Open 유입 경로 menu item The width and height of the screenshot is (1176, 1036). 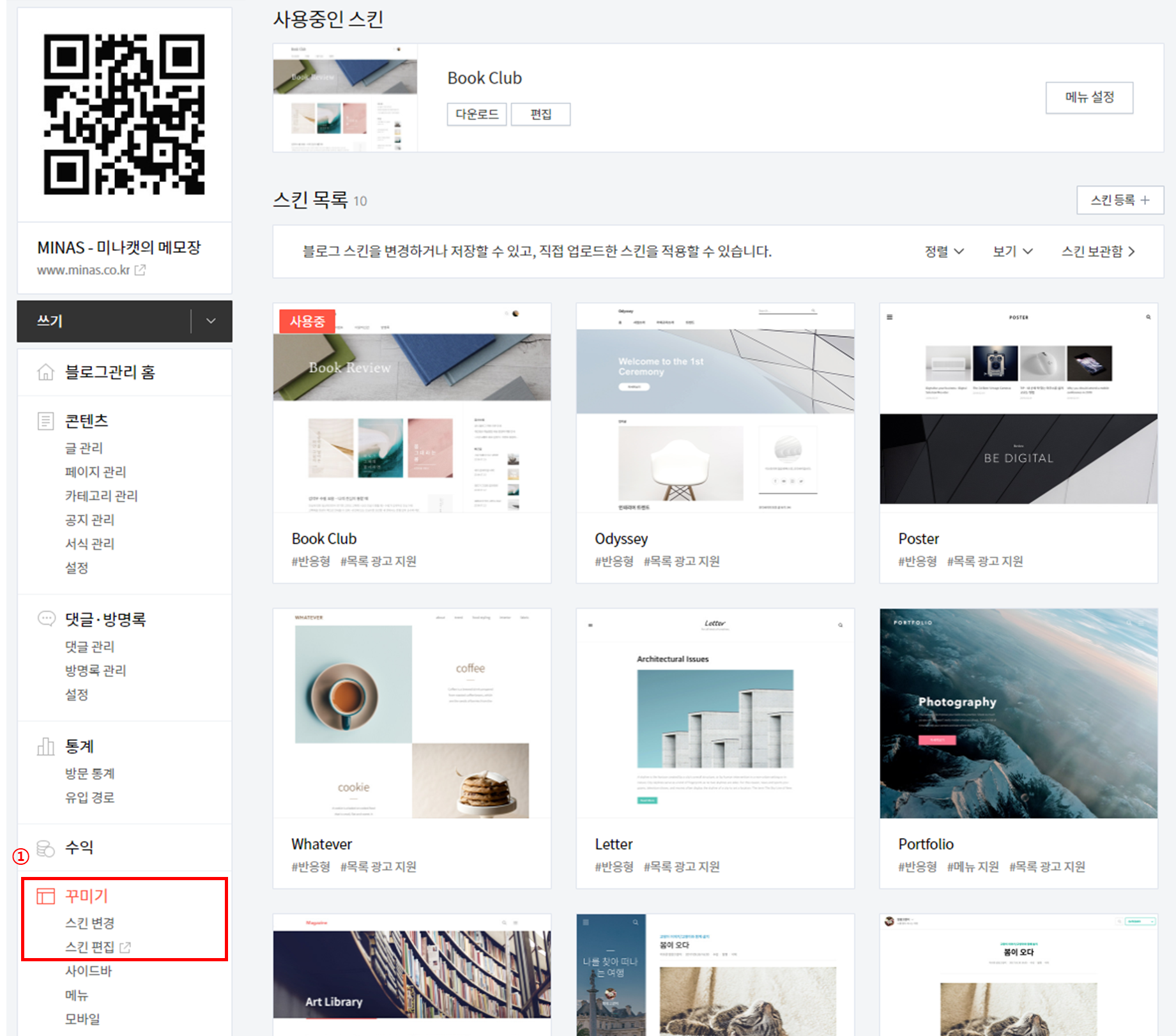pos(89,797)
